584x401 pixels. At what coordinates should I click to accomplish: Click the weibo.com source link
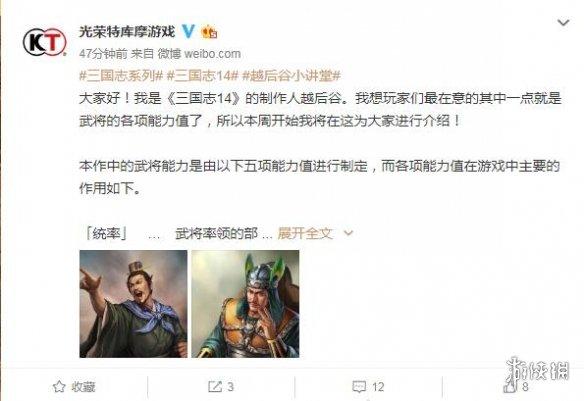pyautogui.click(x=212, y=54)
